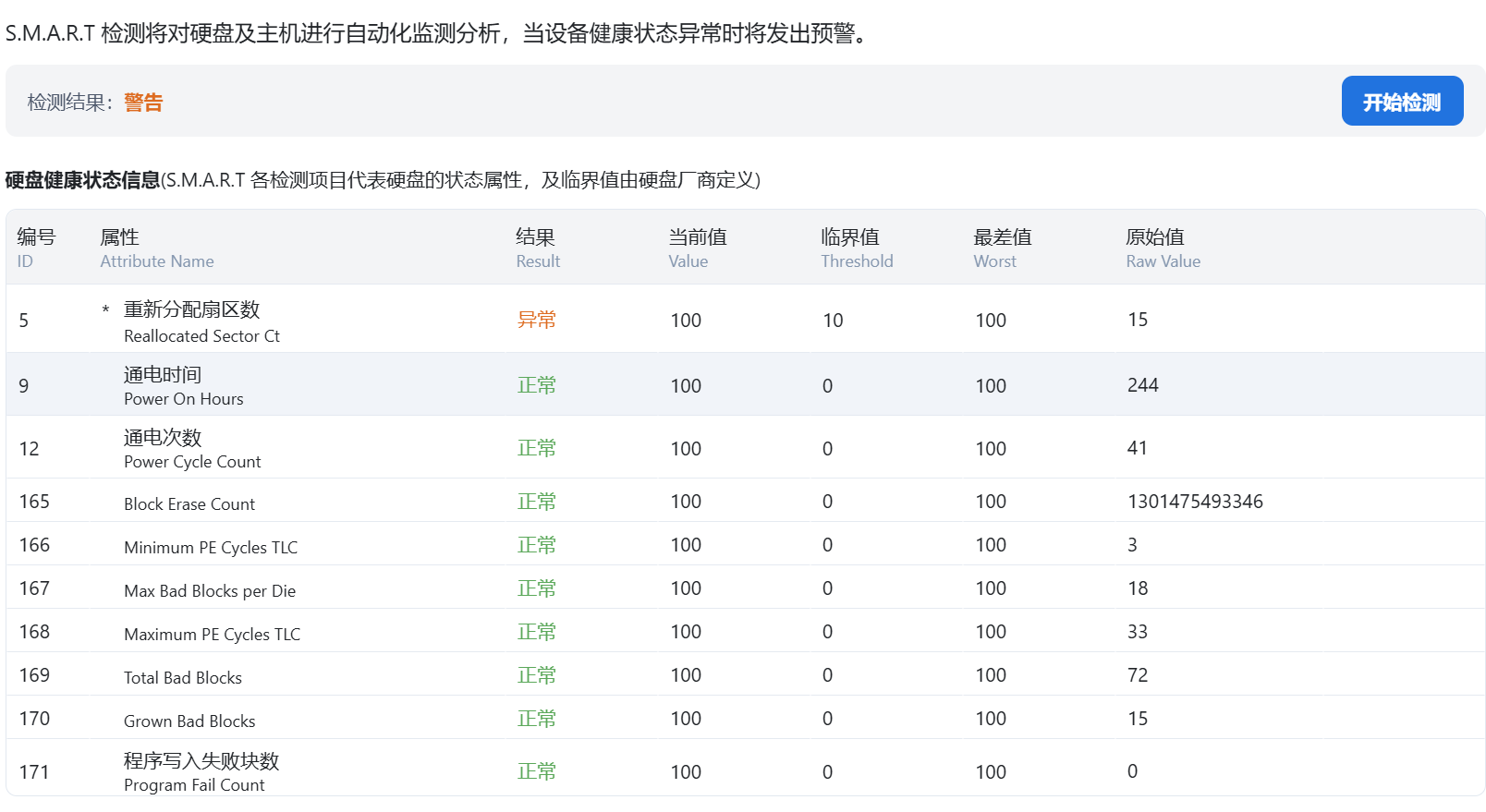Click the 开始检测 button
1486x812 pixels.
pyautogui.click(x=1401, y=102)
